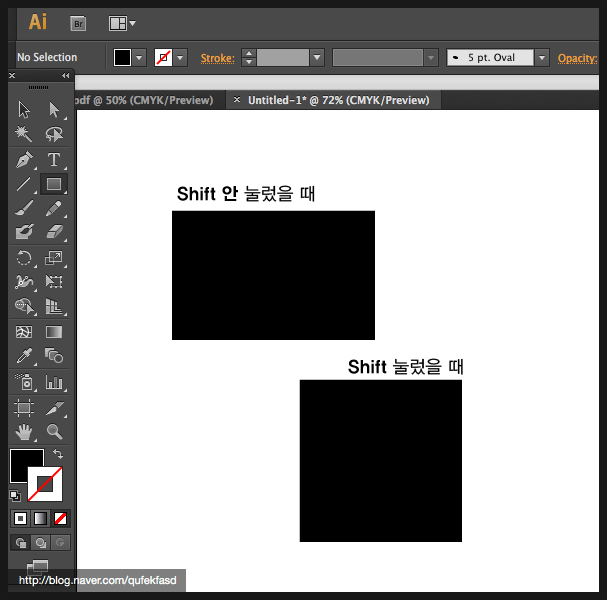
Task: Step the stroke weight up or down
Action: click(x=249, y=58)
